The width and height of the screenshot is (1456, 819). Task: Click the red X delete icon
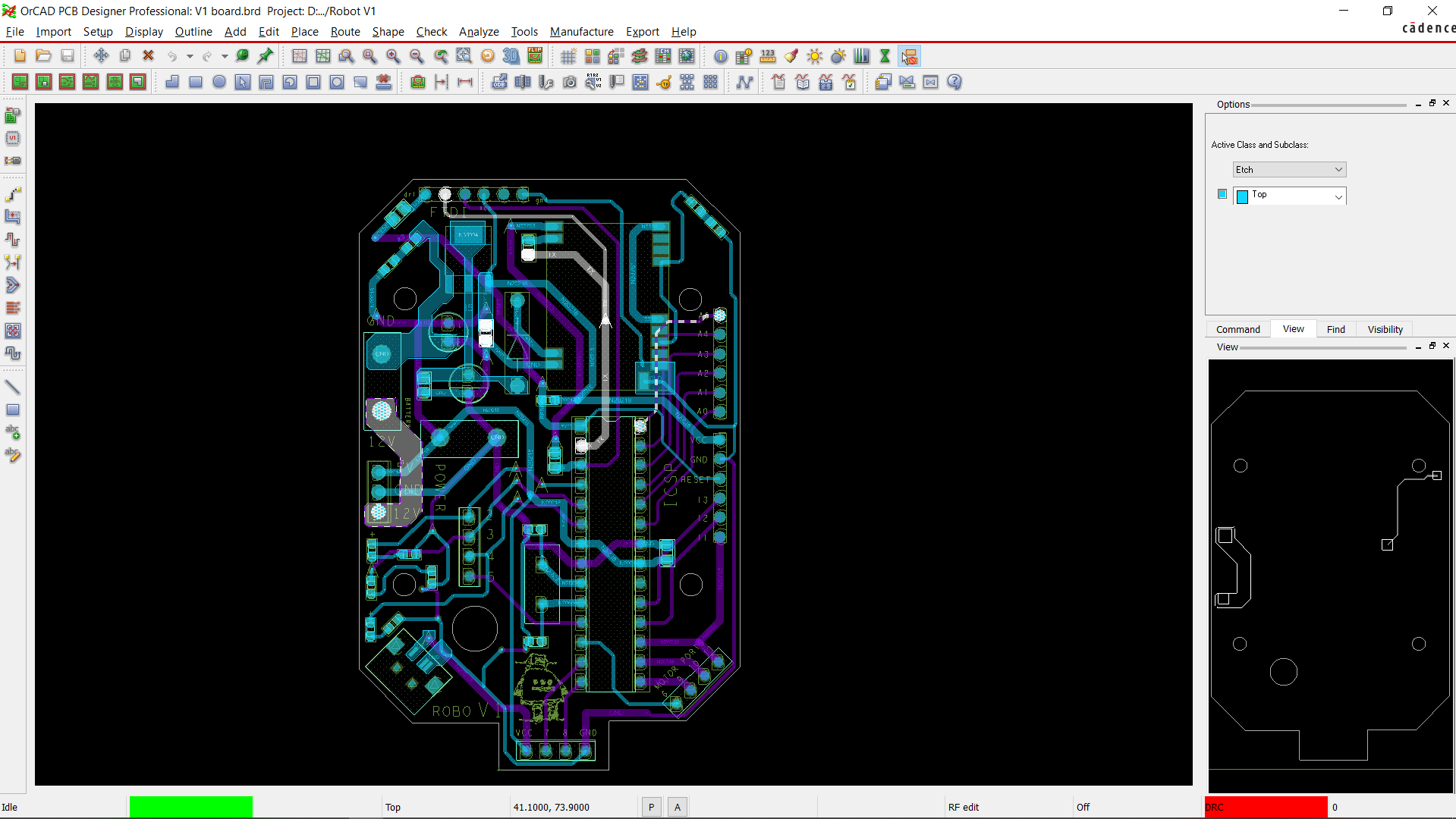[149, 56]
